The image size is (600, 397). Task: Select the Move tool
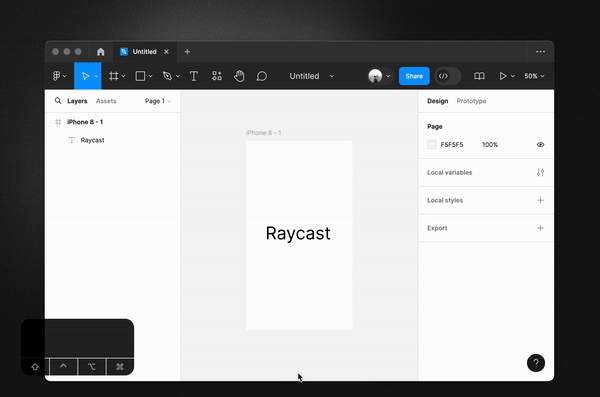[x=86, y=76]
